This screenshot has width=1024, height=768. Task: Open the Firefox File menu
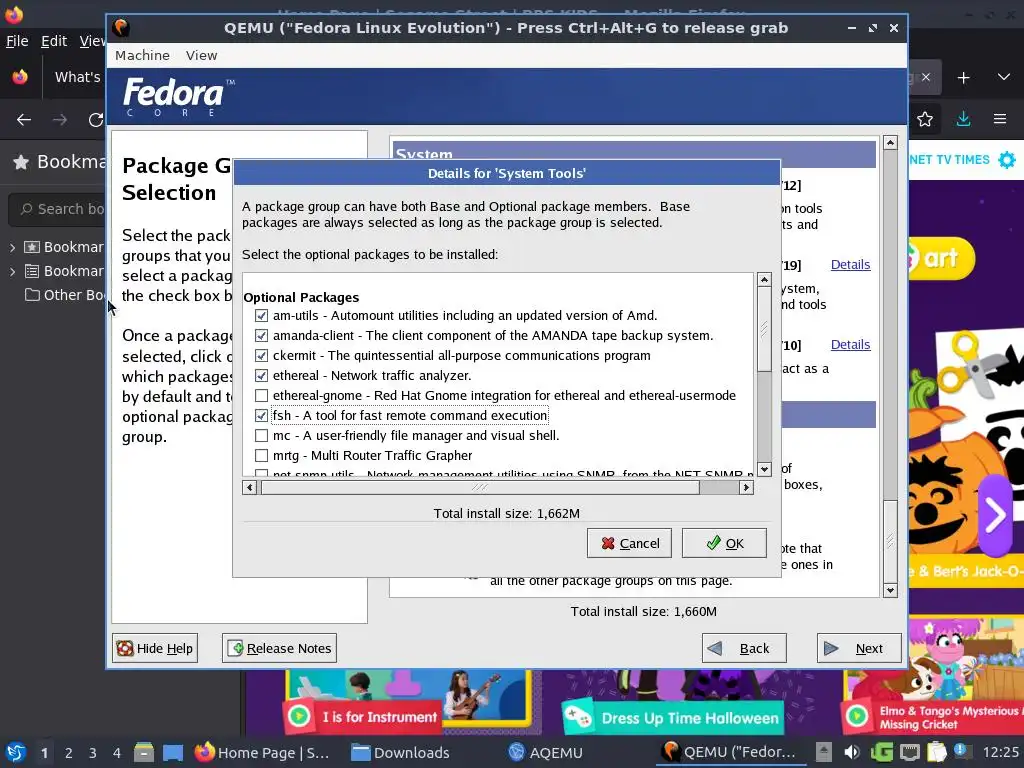[x=17, y=41]
